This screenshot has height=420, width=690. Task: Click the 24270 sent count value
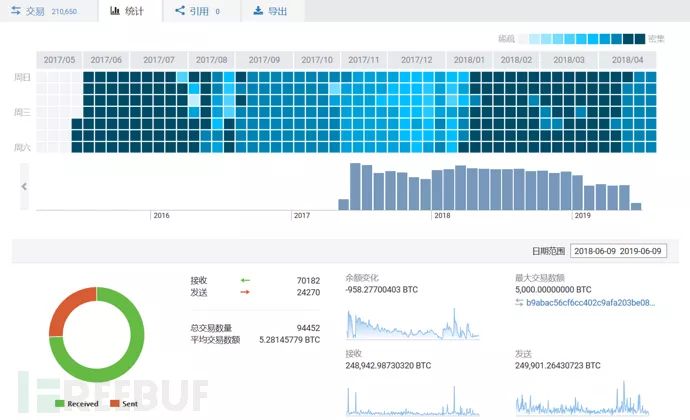(308, 292)
